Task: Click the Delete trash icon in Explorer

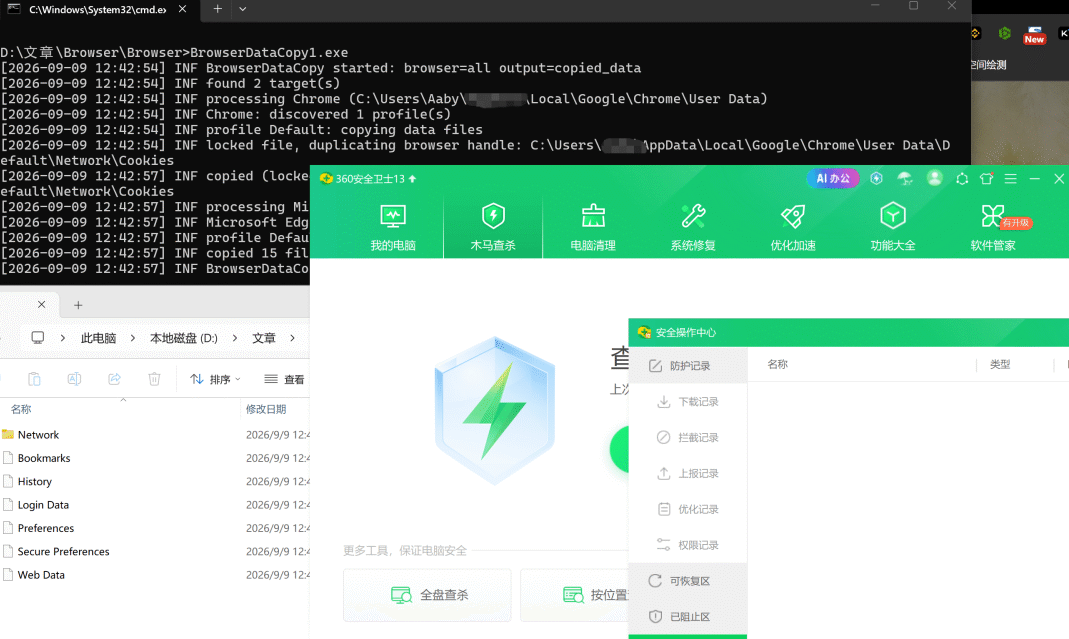Action: [154, 379]
